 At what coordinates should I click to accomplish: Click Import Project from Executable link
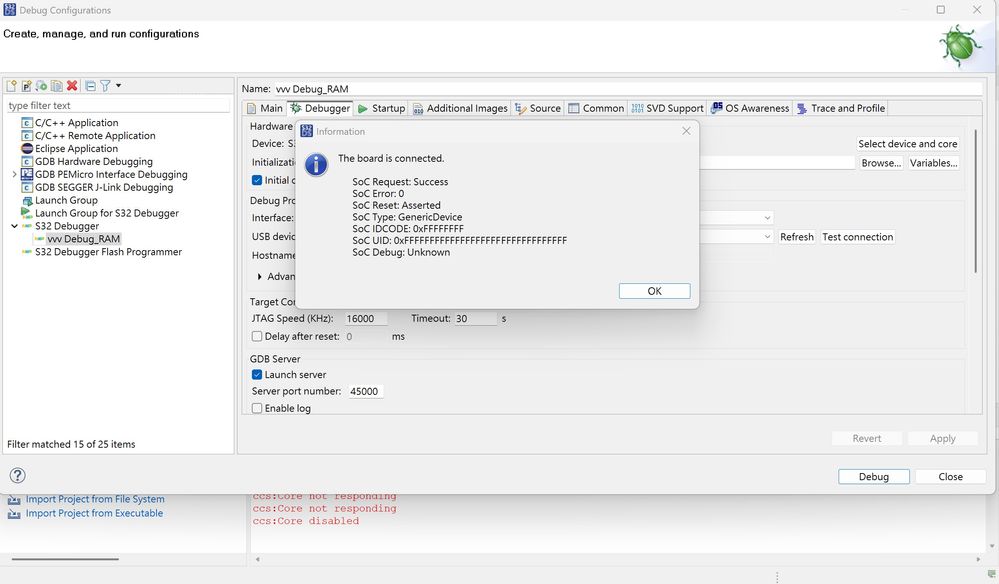(94, 513)
